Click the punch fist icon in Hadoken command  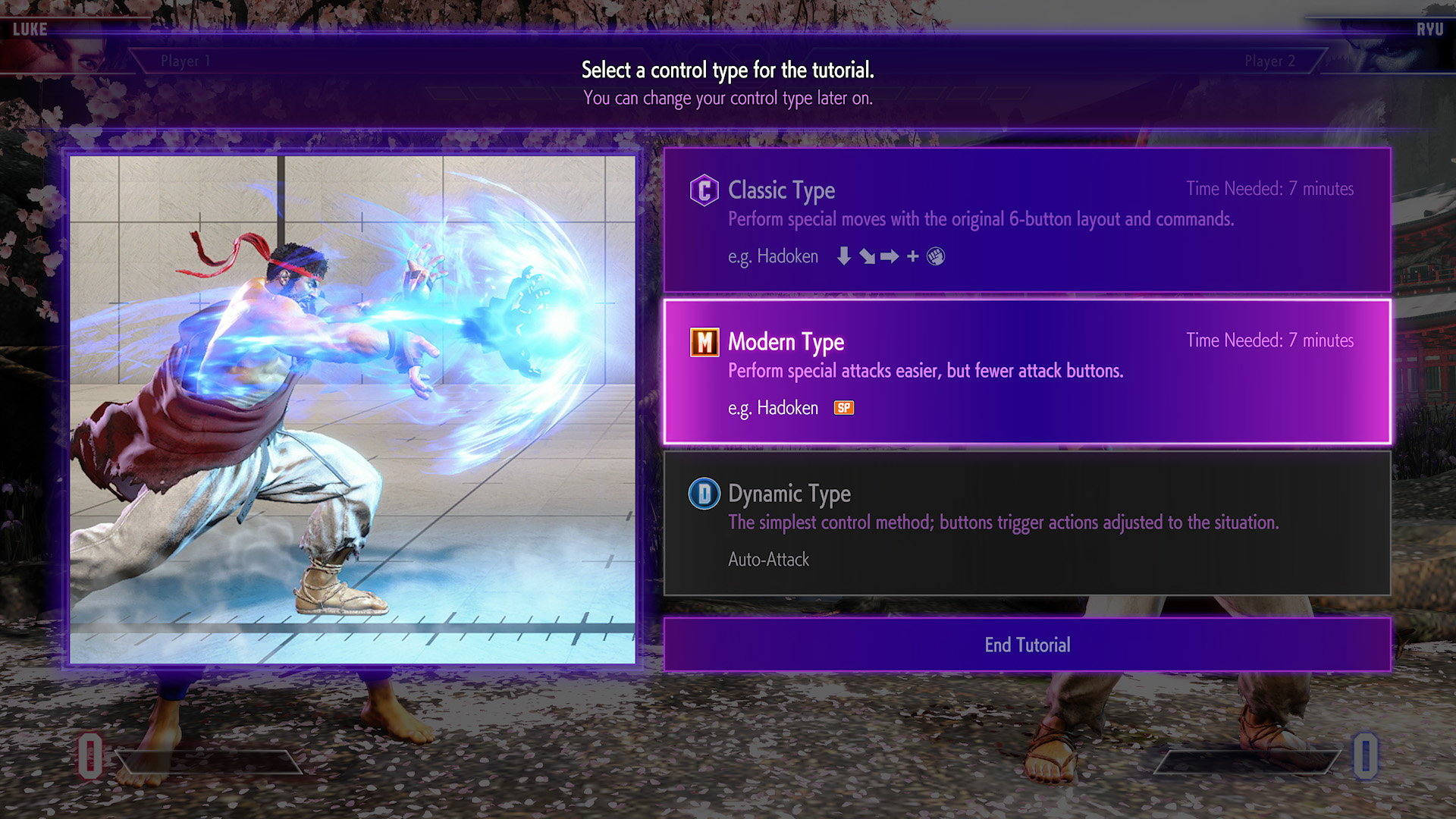pyautogui.click(x=936, y=256)
